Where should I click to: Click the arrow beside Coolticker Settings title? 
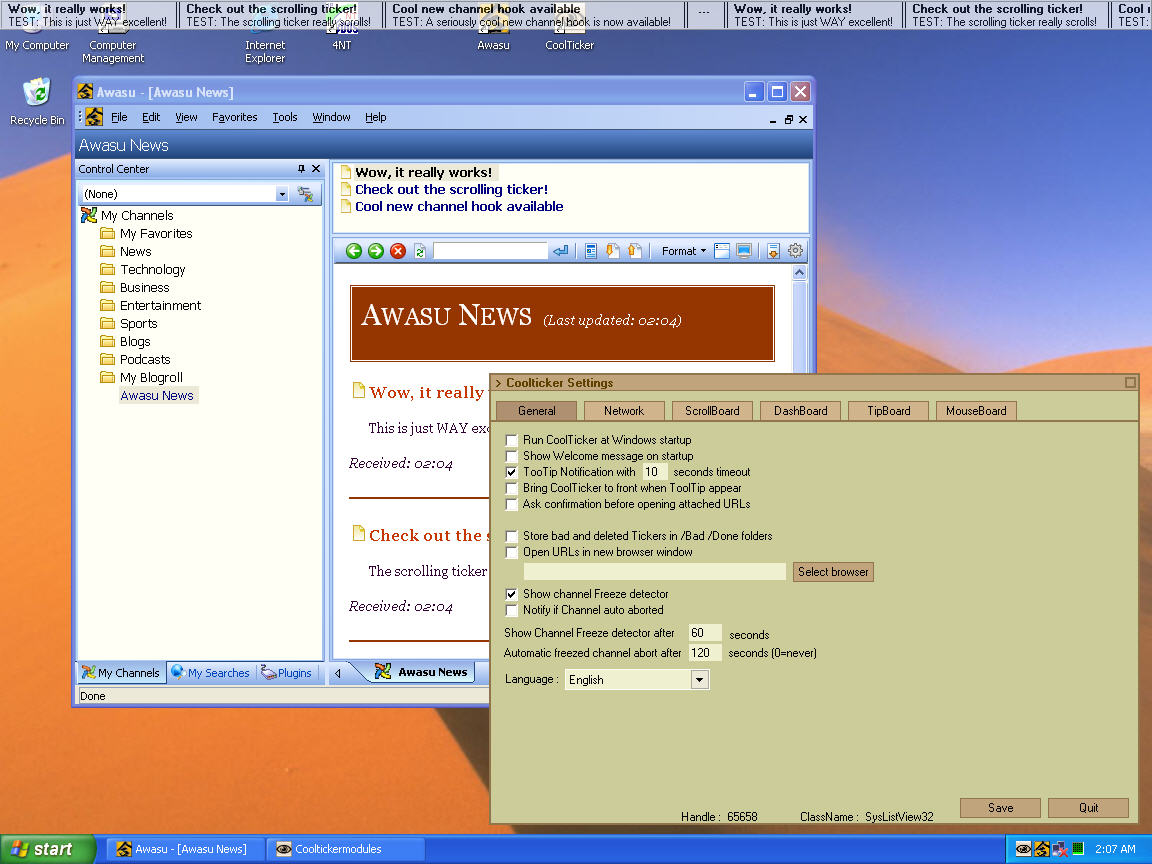click(498, 383)
